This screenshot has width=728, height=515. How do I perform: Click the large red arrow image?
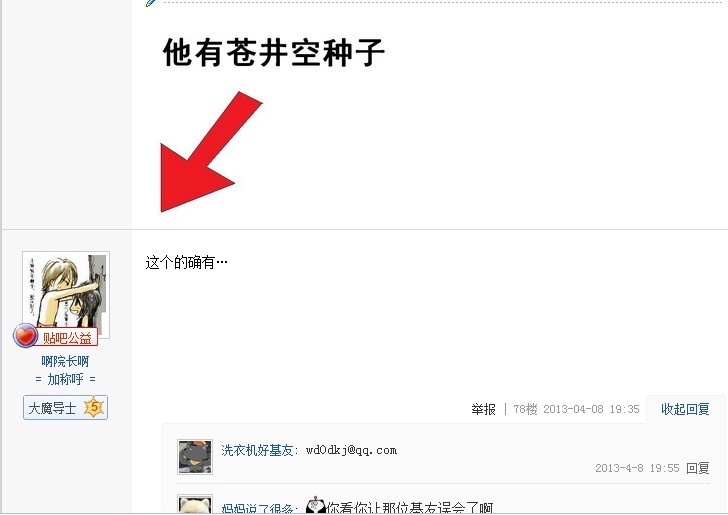[211, 151]
